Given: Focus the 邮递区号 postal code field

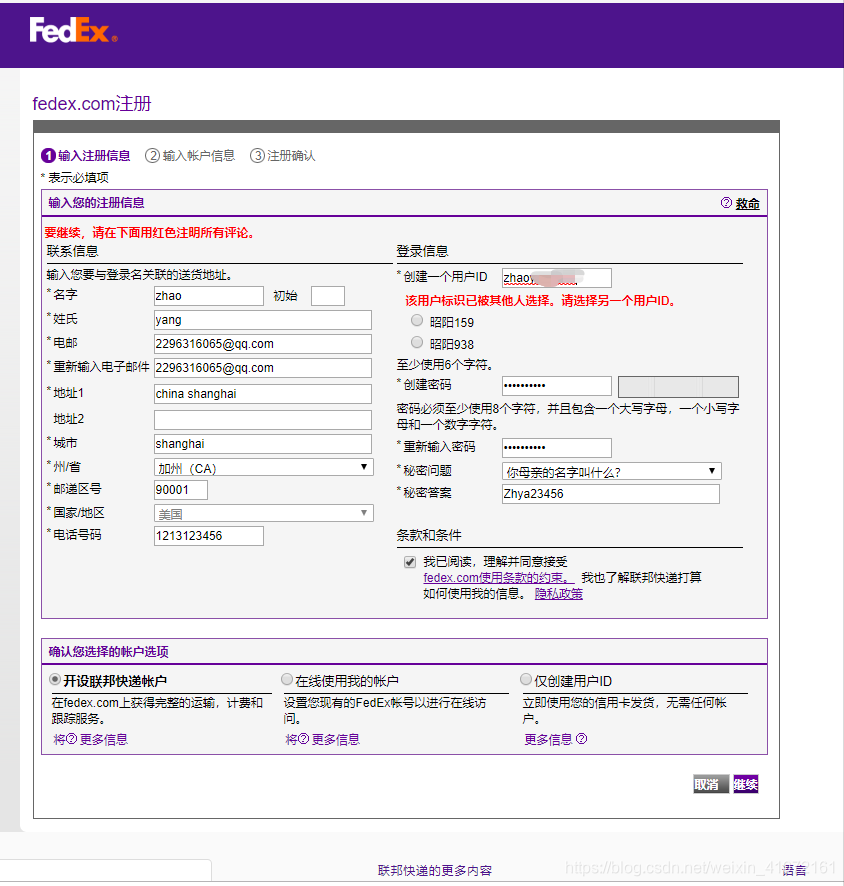Looking at the screenshot, I should tap(181, 490).
